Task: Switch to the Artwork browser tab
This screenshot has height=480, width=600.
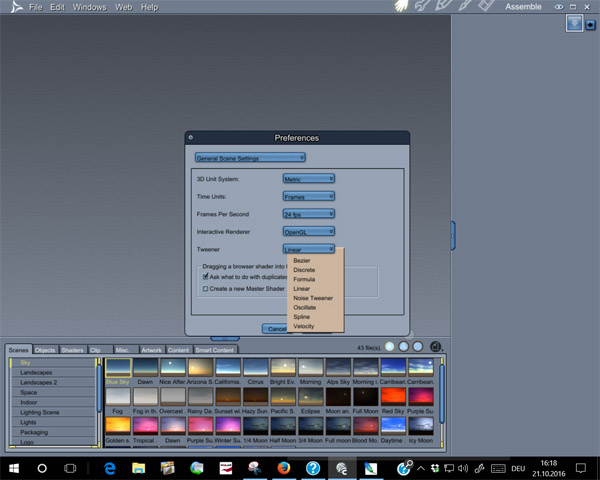Action: tap(152, 349)
